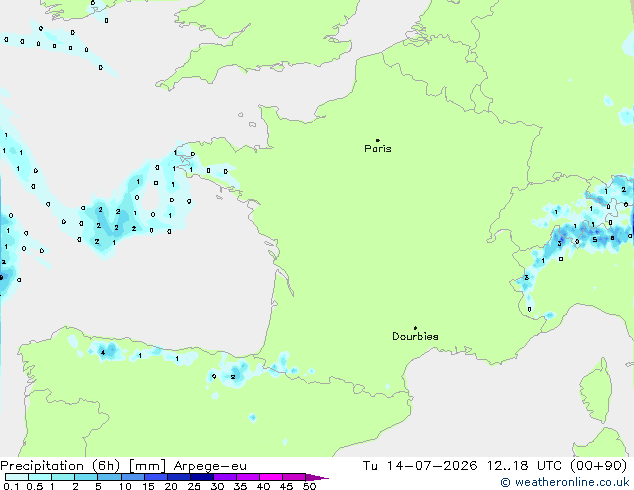Click legend color segment between 20 and 25

click(x=179, y=477)
